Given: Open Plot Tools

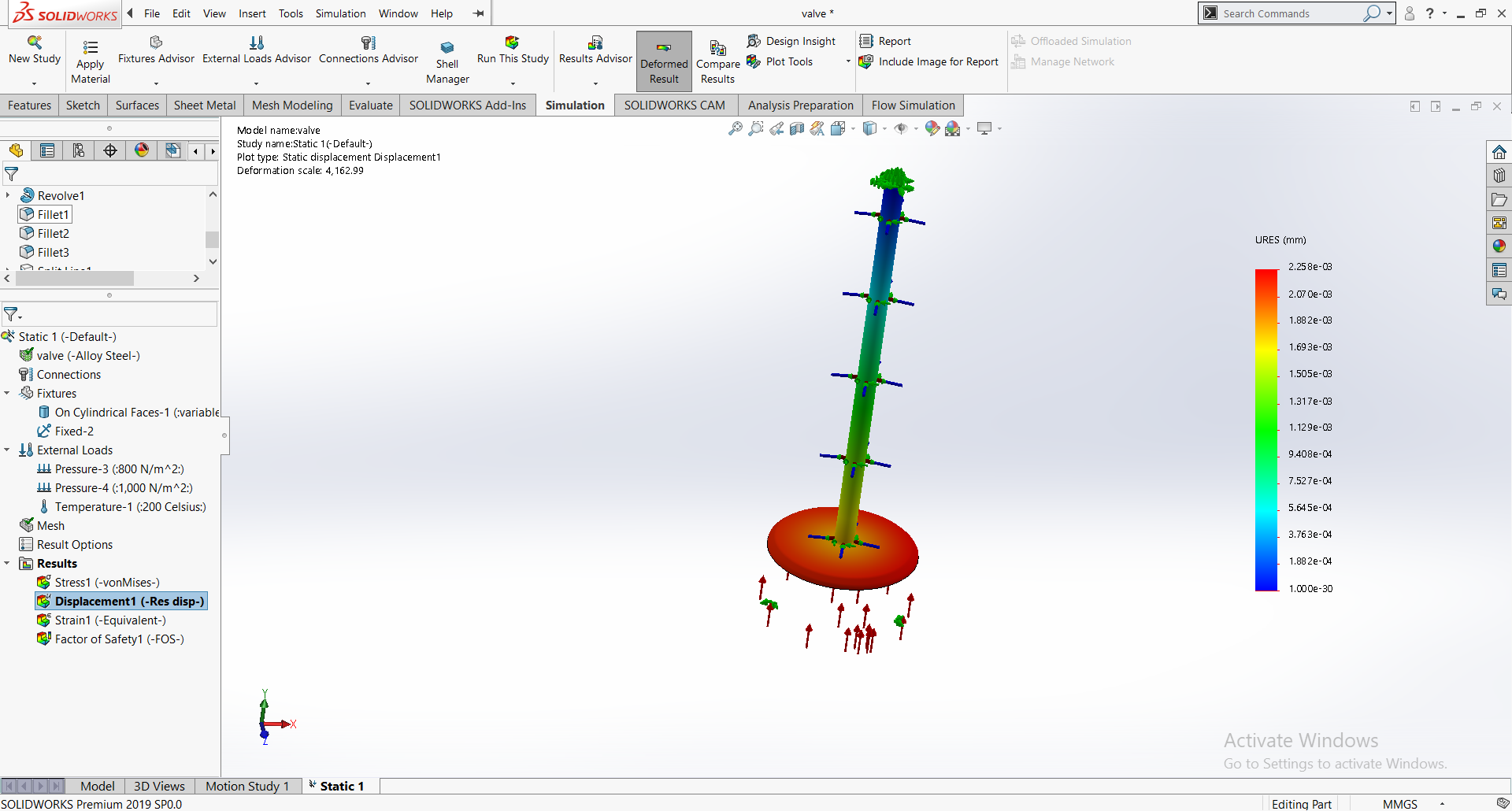Looking at the screenshot, I should pyautogui.click(x=780, y=61).
